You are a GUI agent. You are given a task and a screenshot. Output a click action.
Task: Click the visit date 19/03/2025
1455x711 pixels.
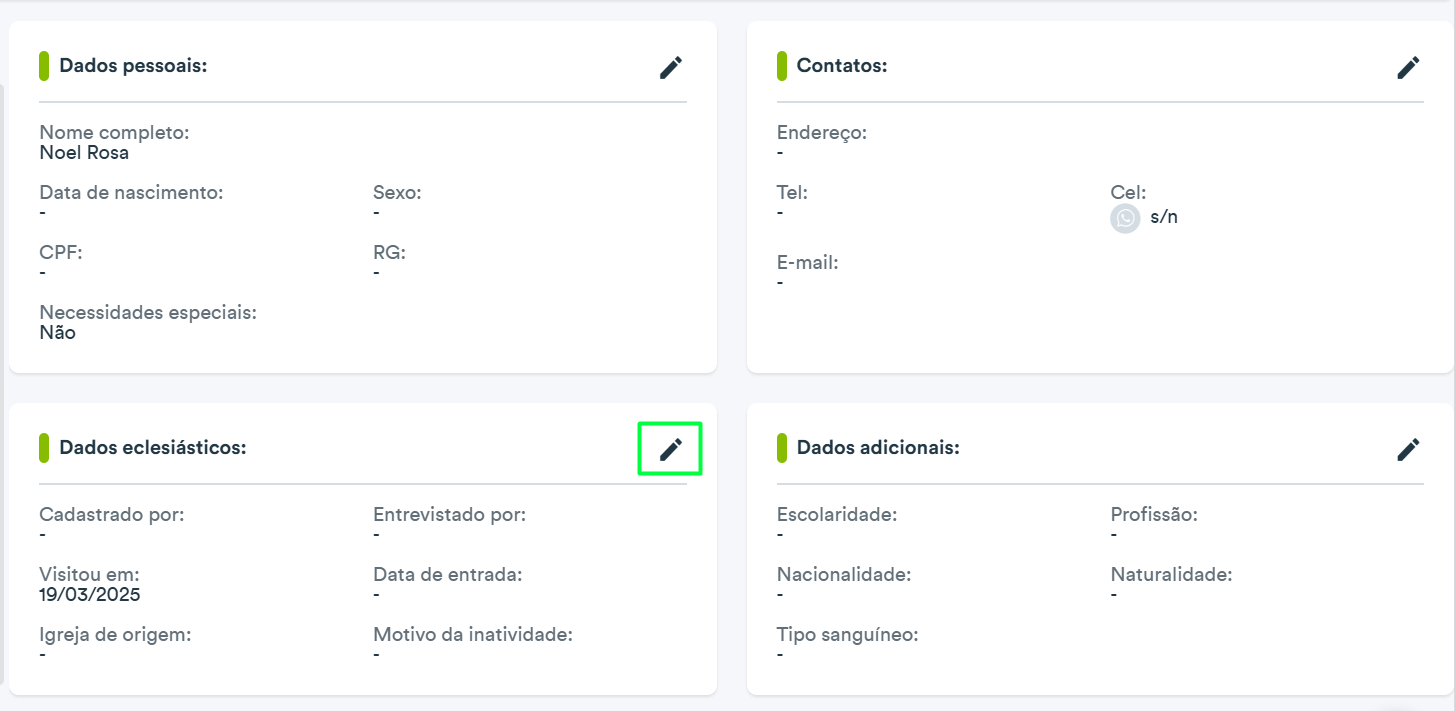click(x=90, y=595)
